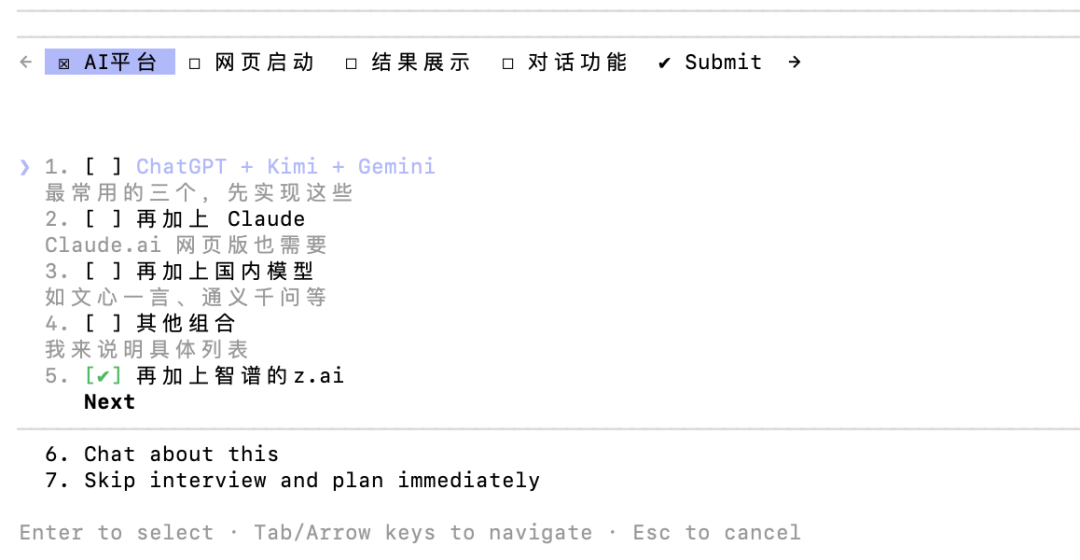
Task: Click the box icon beside 网页启动
Action: pyautogui.click(x=195, y=63)
